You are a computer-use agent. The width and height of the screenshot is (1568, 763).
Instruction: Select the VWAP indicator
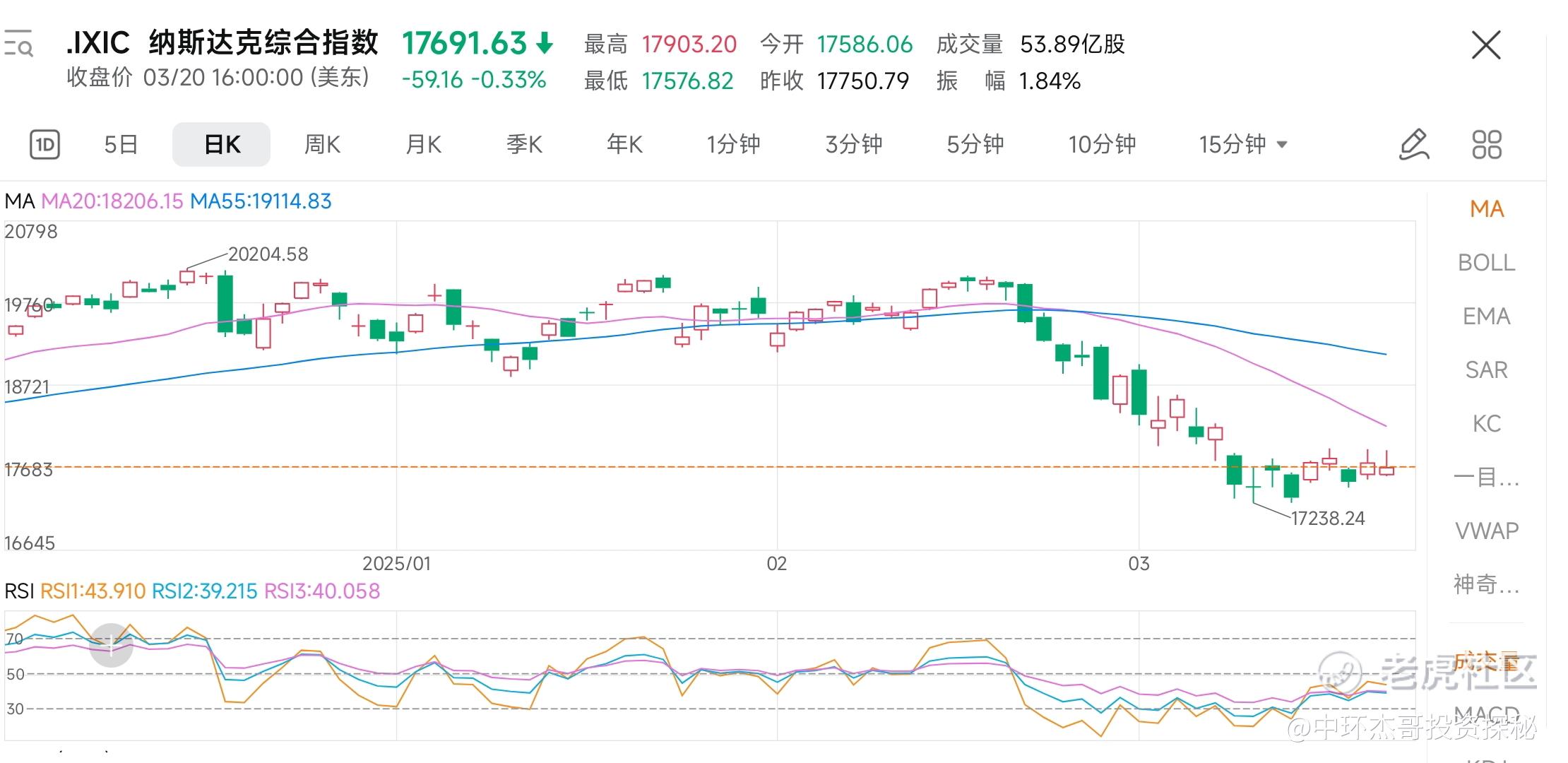click(x=1486, y=531)
